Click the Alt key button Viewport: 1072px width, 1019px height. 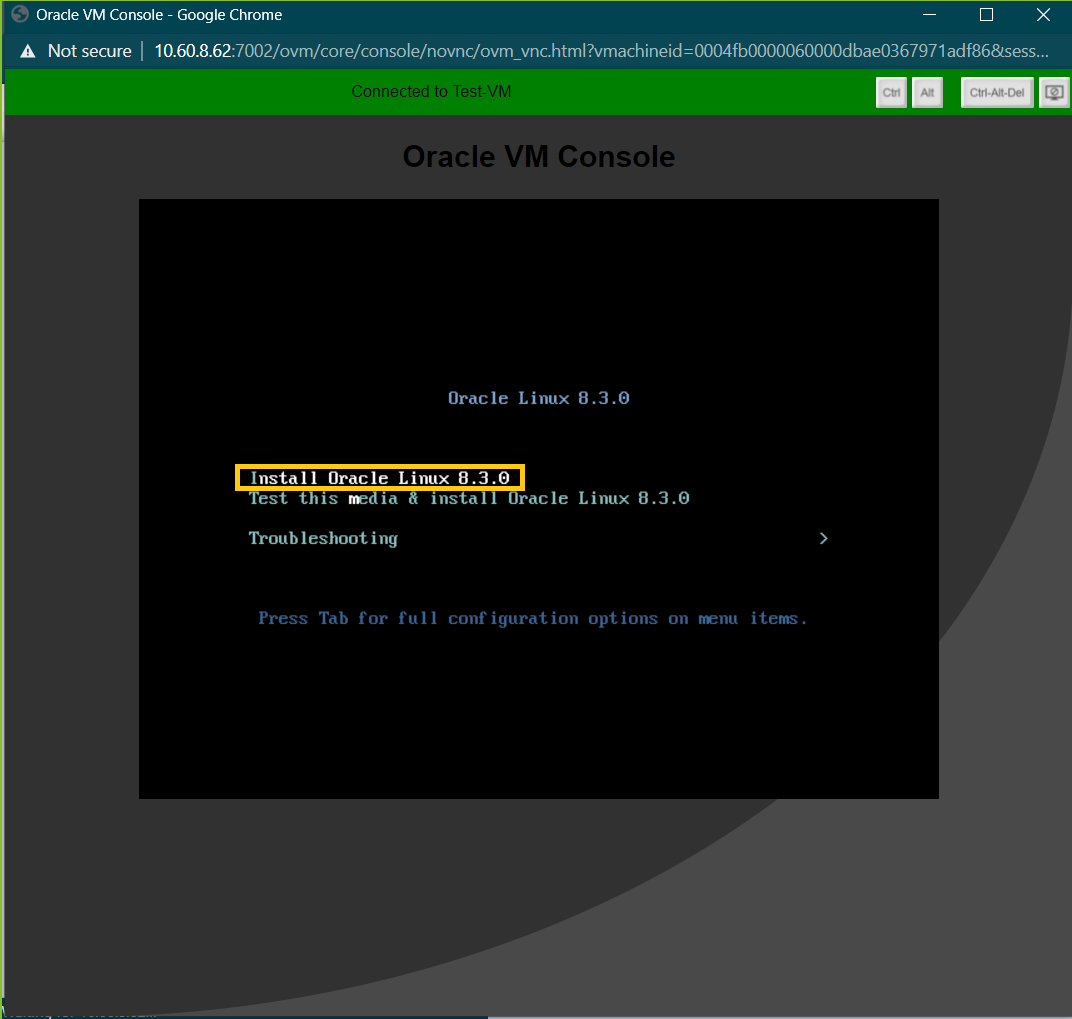tap(927, 92)
